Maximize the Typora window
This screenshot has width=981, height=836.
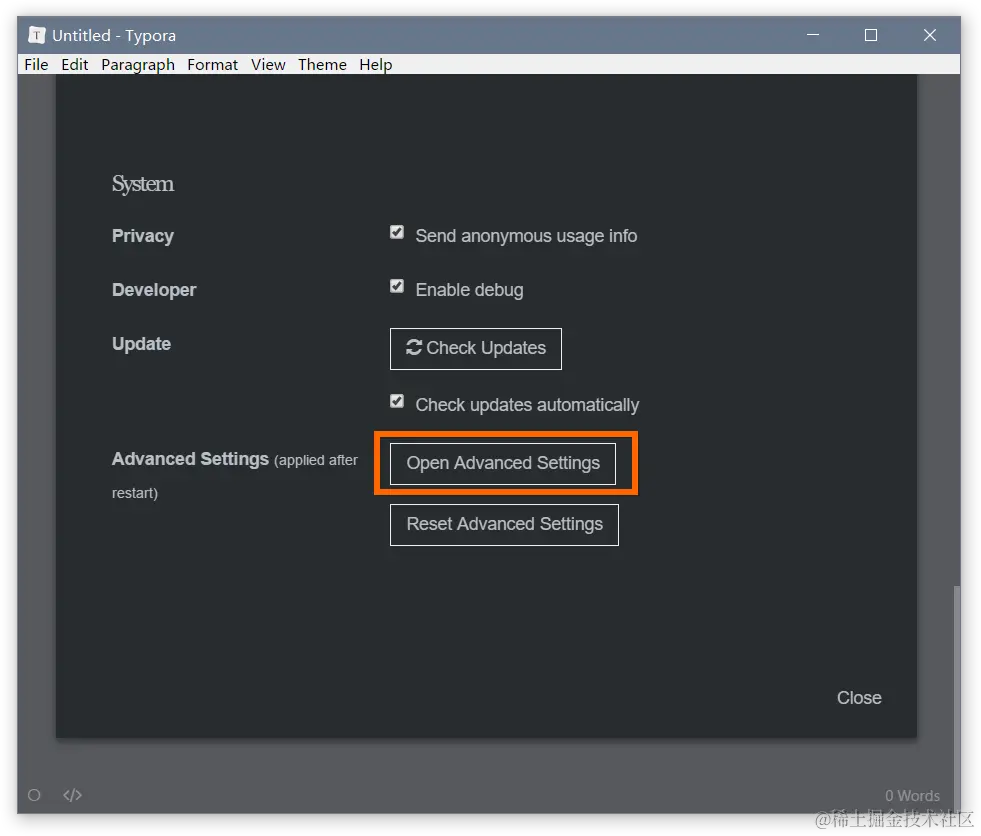[x=871, y=35]
